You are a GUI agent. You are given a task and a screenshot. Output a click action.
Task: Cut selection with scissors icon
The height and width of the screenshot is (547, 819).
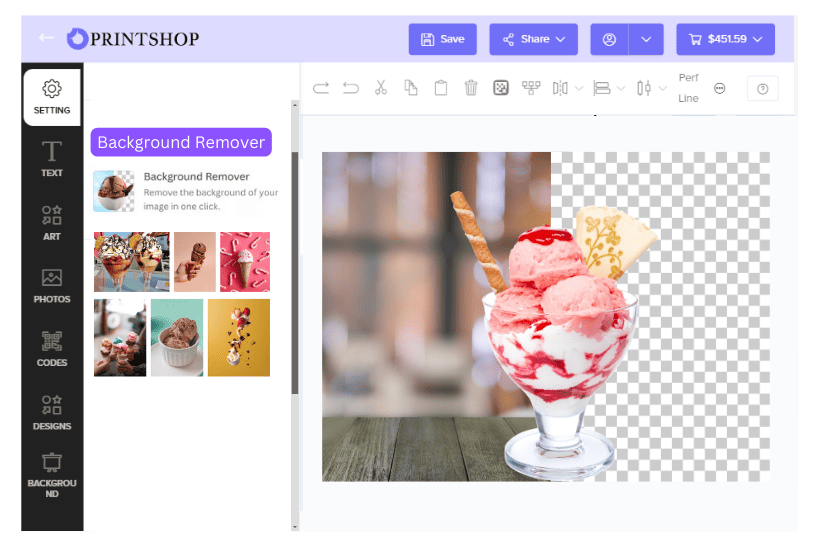coord(381,88)
